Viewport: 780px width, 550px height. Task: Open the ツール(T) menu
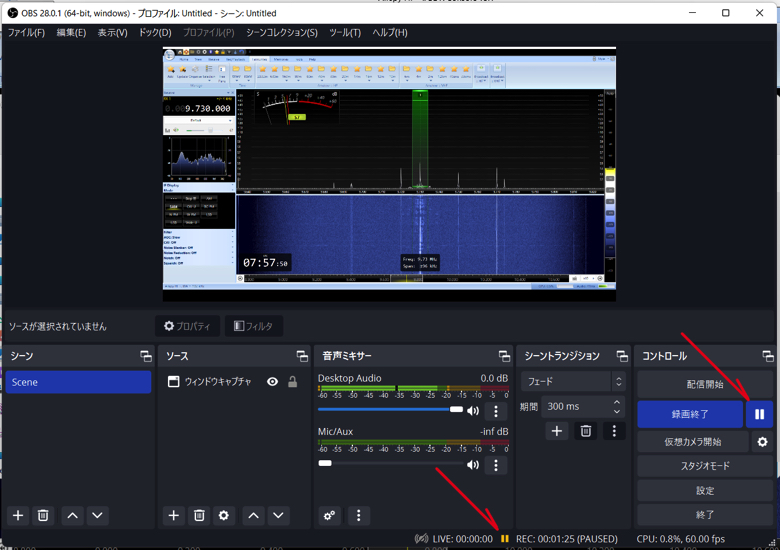345,33
